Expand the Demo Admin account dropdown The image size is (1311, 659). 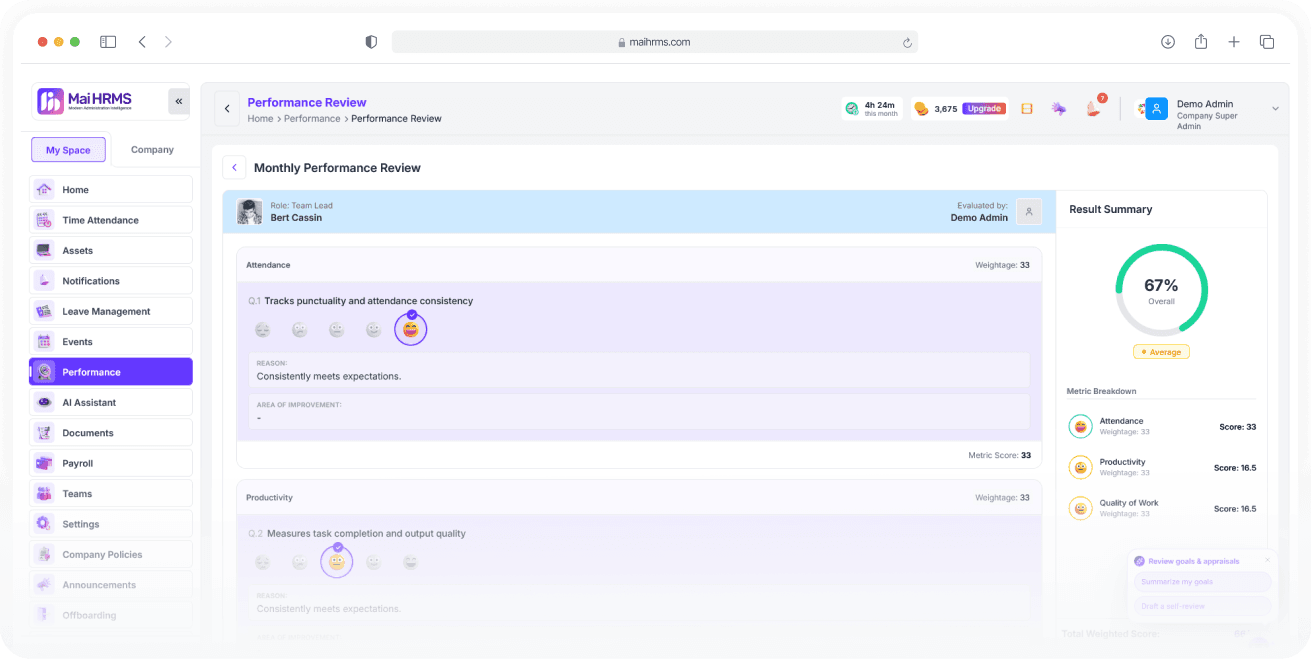[1275, 109]
